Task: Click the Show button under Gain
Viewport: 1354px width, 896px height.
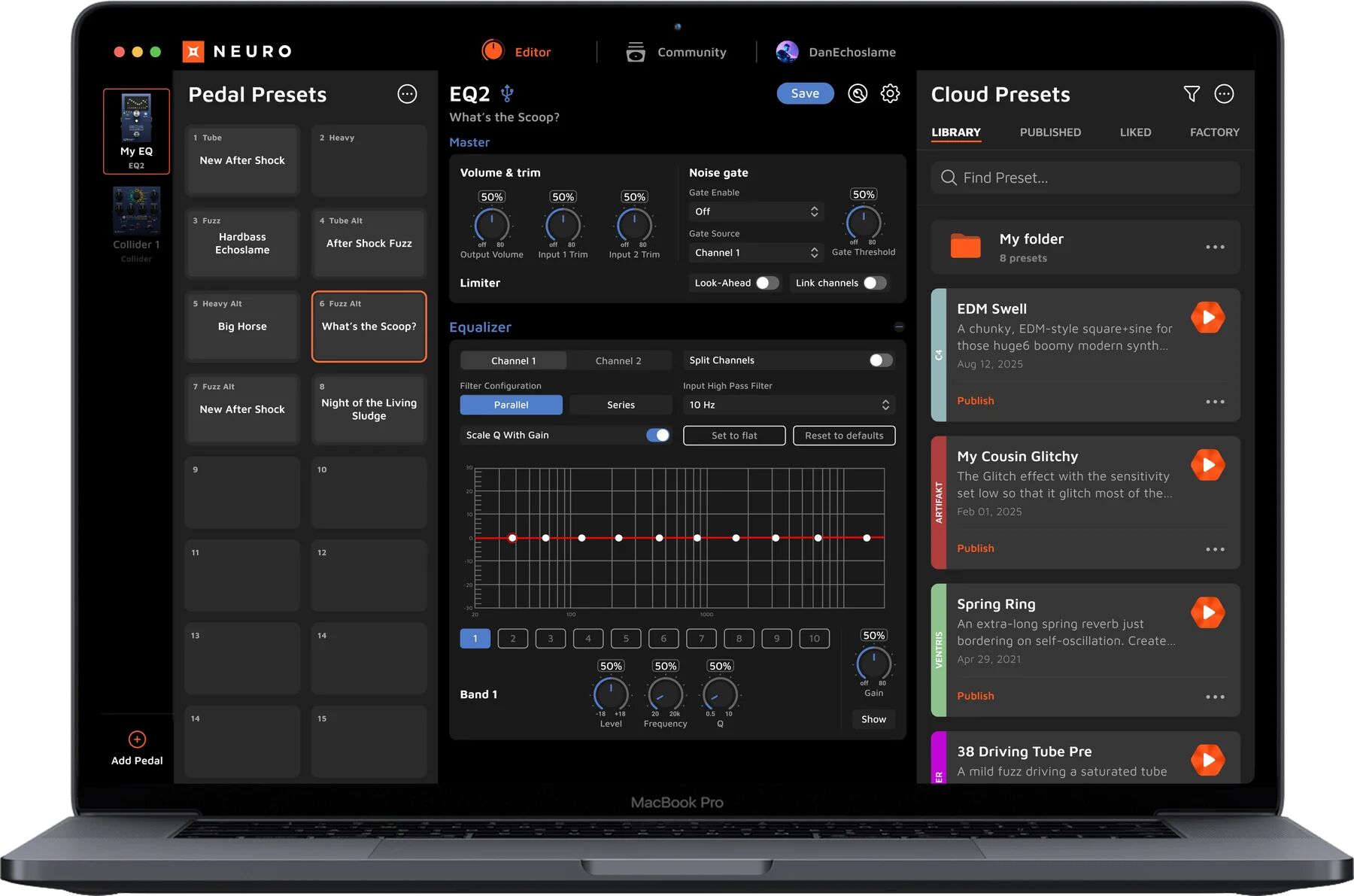Action: pyautogui.click(x=873, y=719)
